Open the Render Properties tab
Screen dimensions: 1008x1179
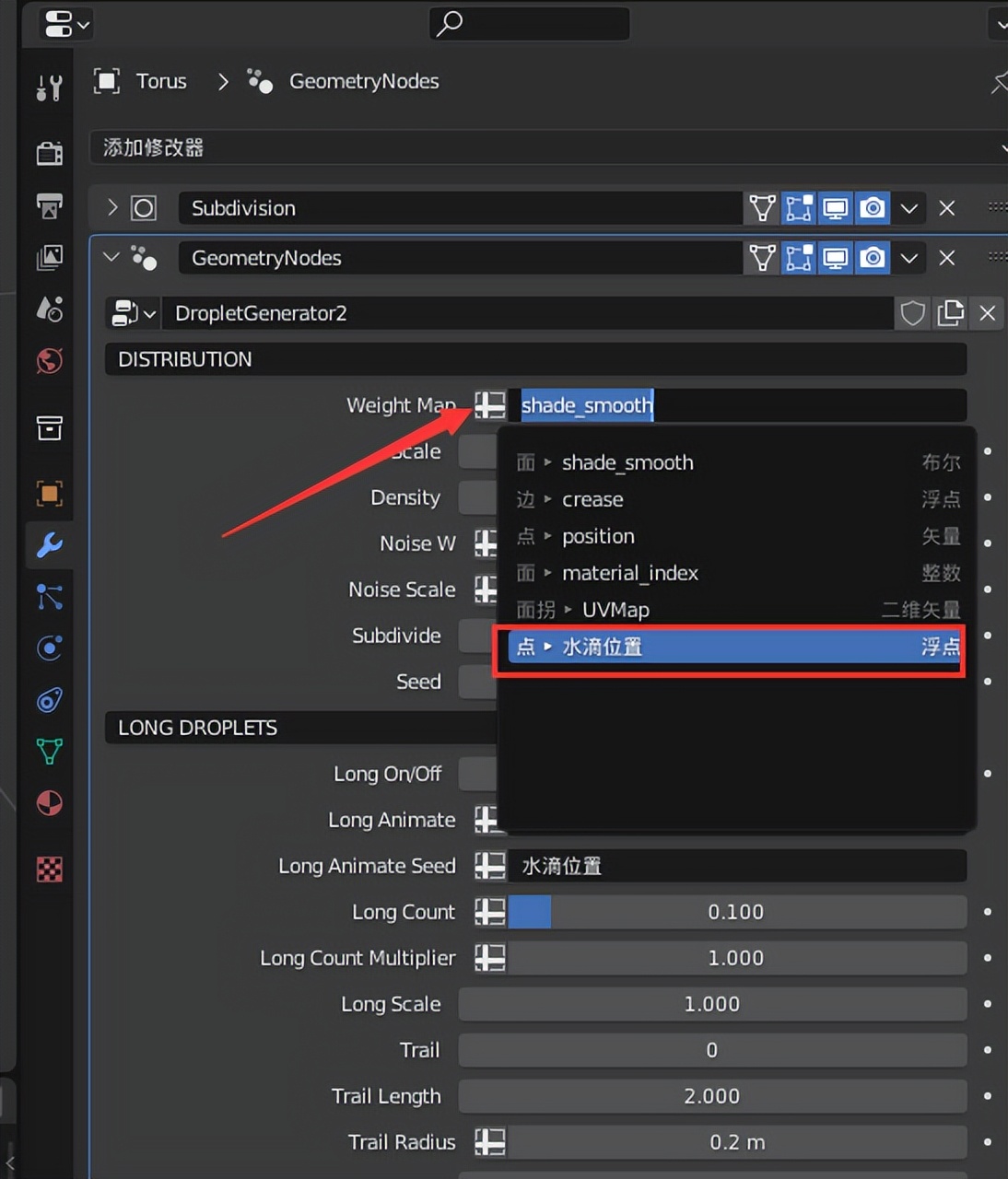[48, 153]
